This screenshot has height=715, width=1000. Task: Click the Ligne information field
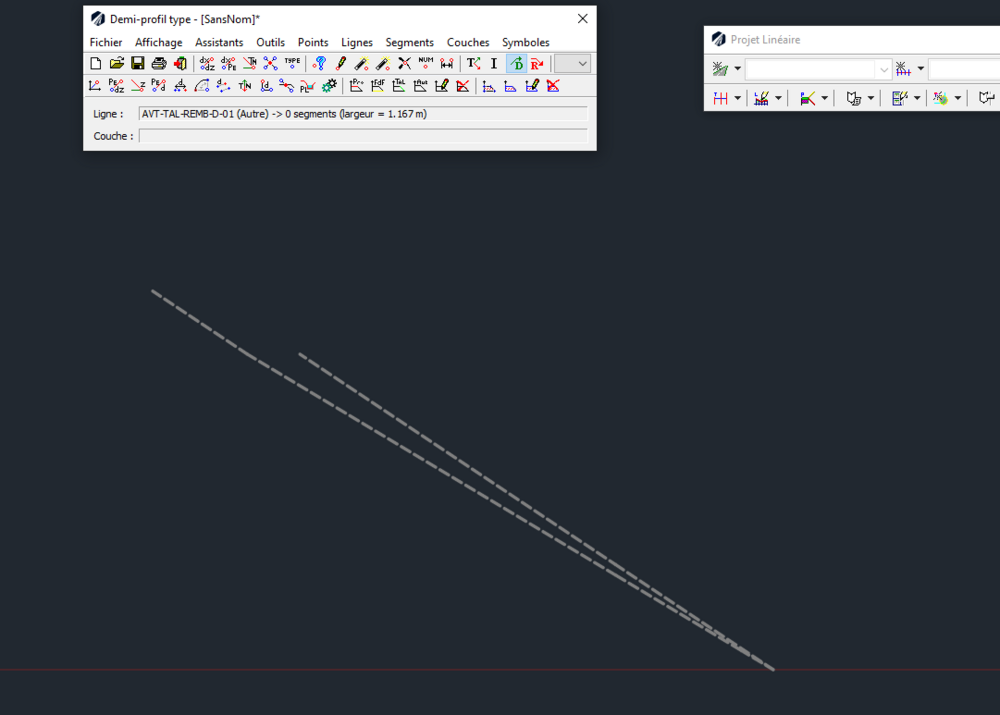click(x=362, y=114)
